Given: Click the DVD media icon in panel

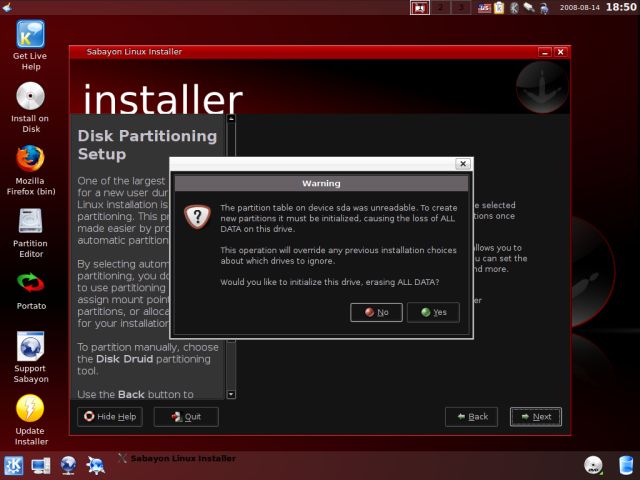Looking at the screenshot, I should tap(593, 465).
